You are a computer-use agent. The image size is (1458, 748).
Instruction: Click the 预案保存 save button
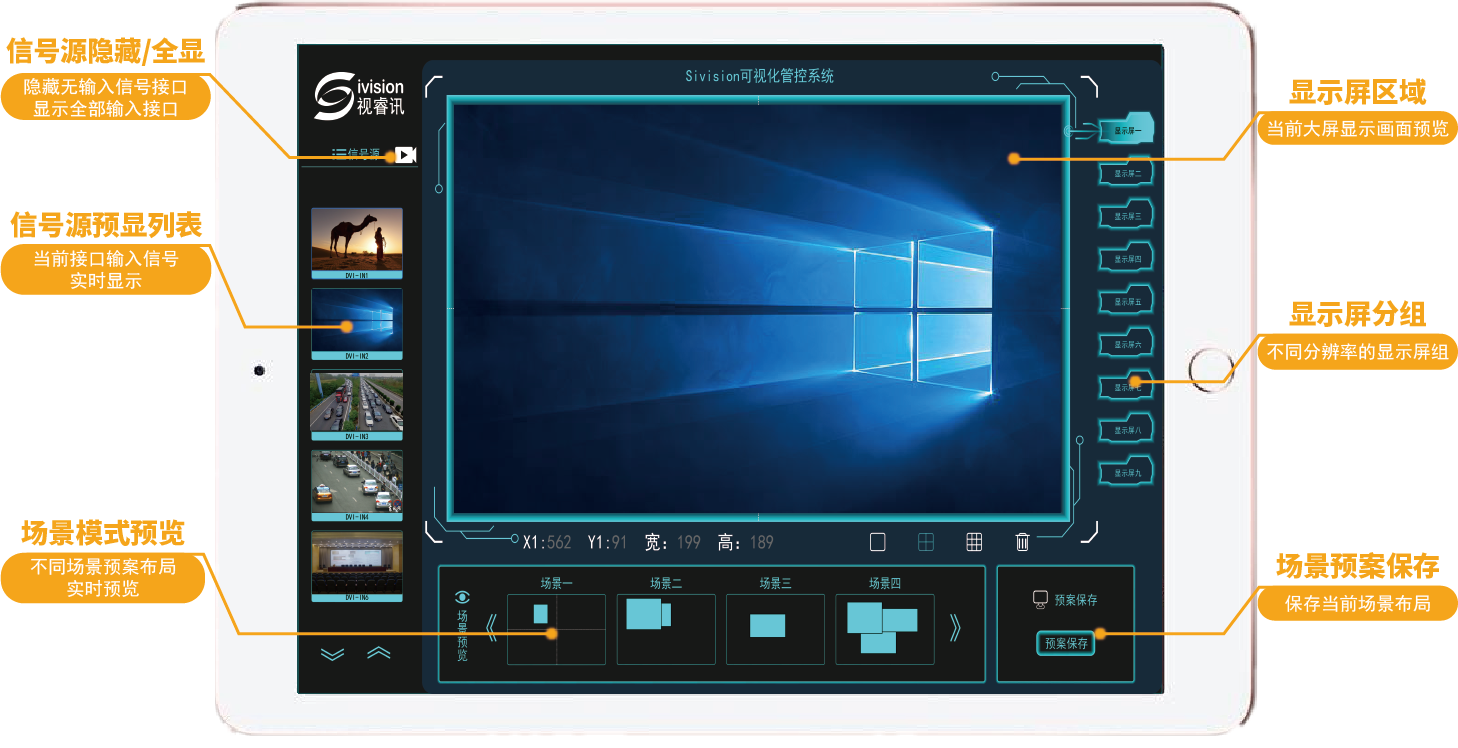(1066, 644)
